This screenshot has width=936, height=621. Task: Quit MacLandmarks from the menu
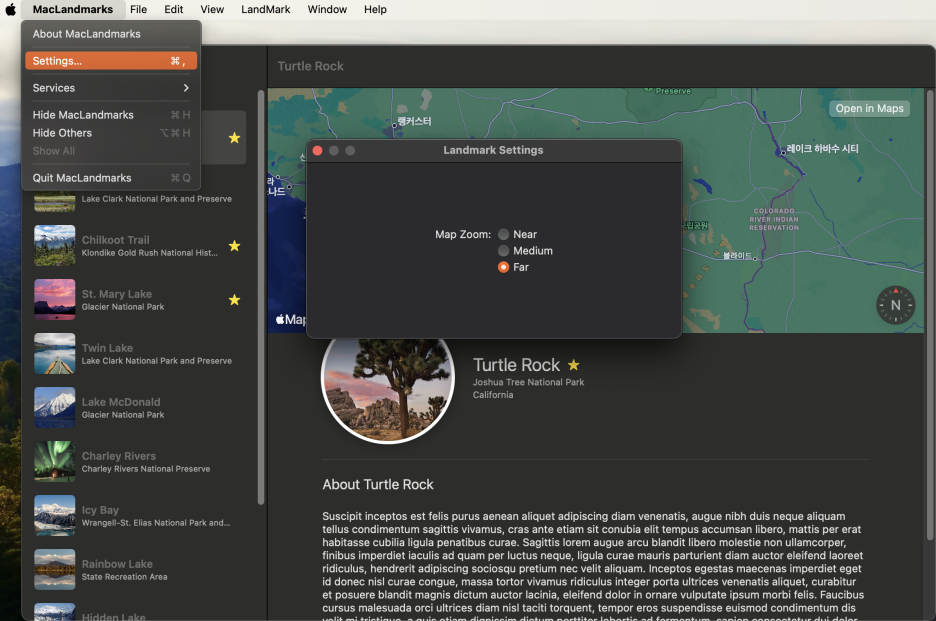[111, 178]
